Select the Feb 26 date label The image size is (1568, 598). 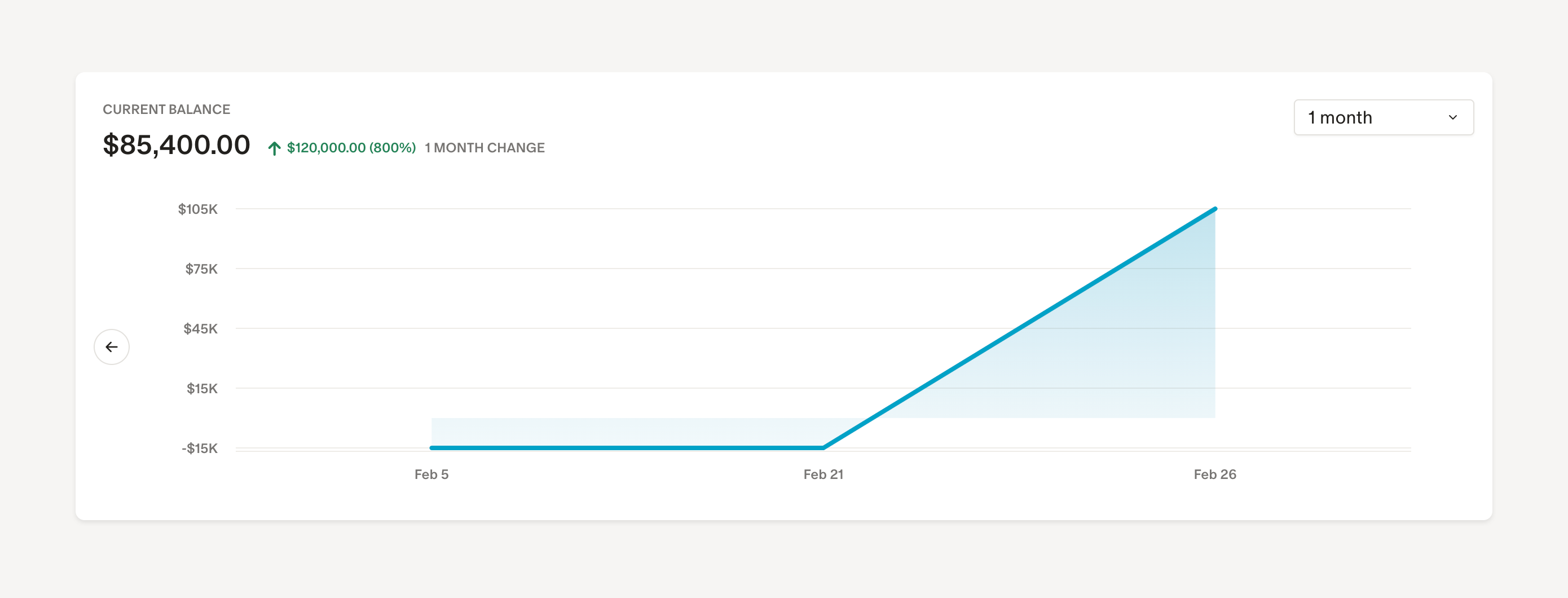[1214, 474]
